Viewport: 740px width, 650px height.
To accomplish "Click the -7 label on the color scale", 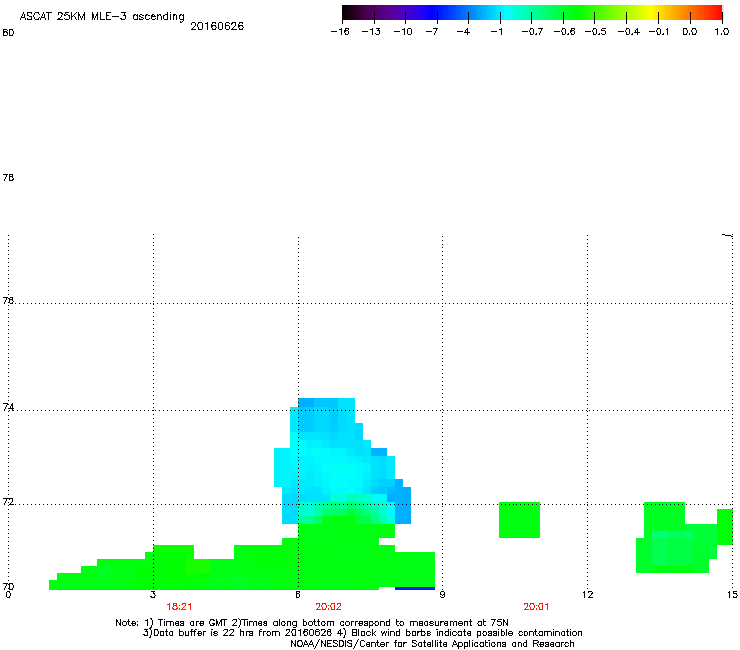I will (x=431, y=32).
